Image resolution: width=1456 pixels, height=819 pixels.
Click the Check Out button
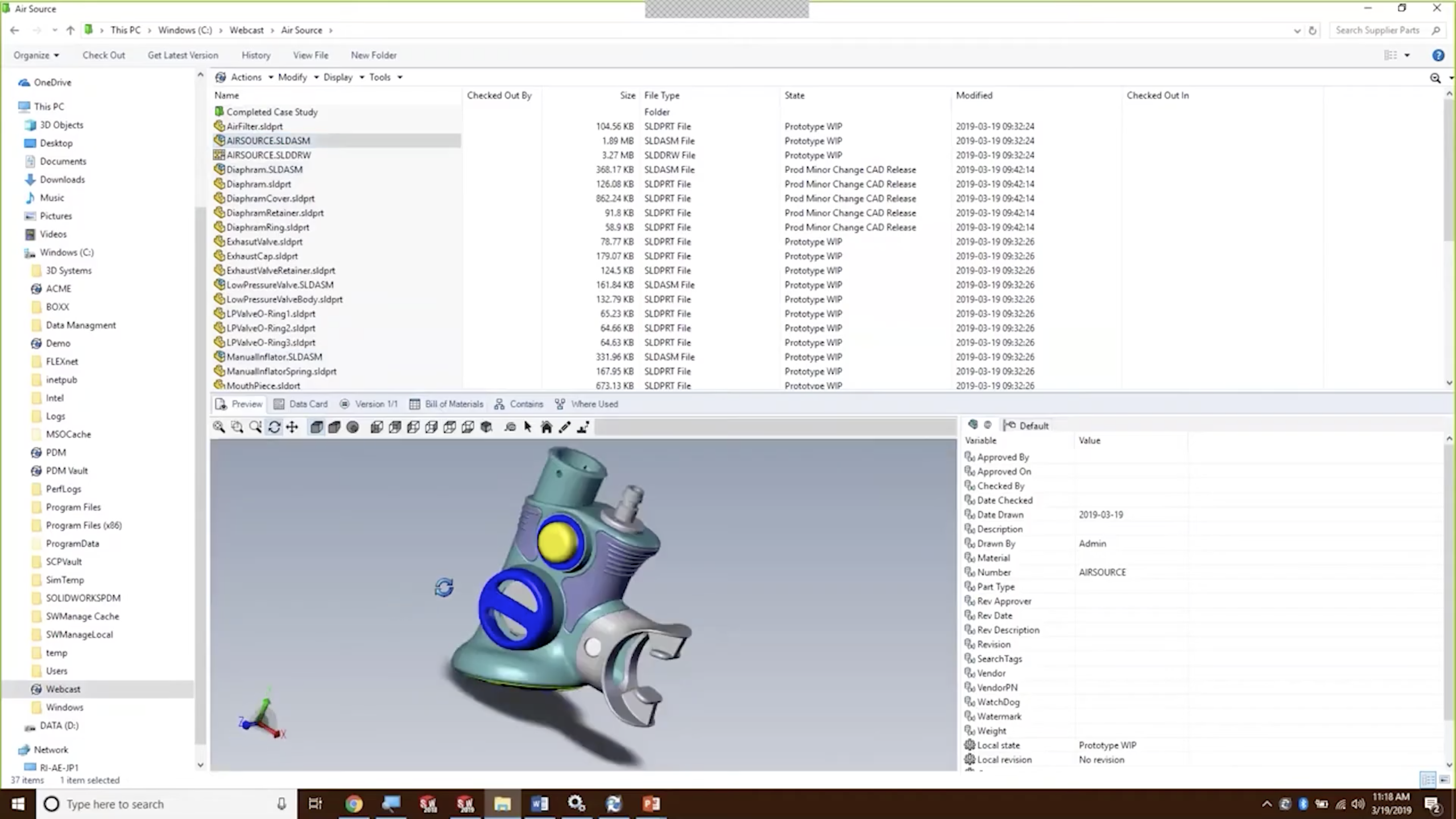pyautogui.click(x=104, y=55)
